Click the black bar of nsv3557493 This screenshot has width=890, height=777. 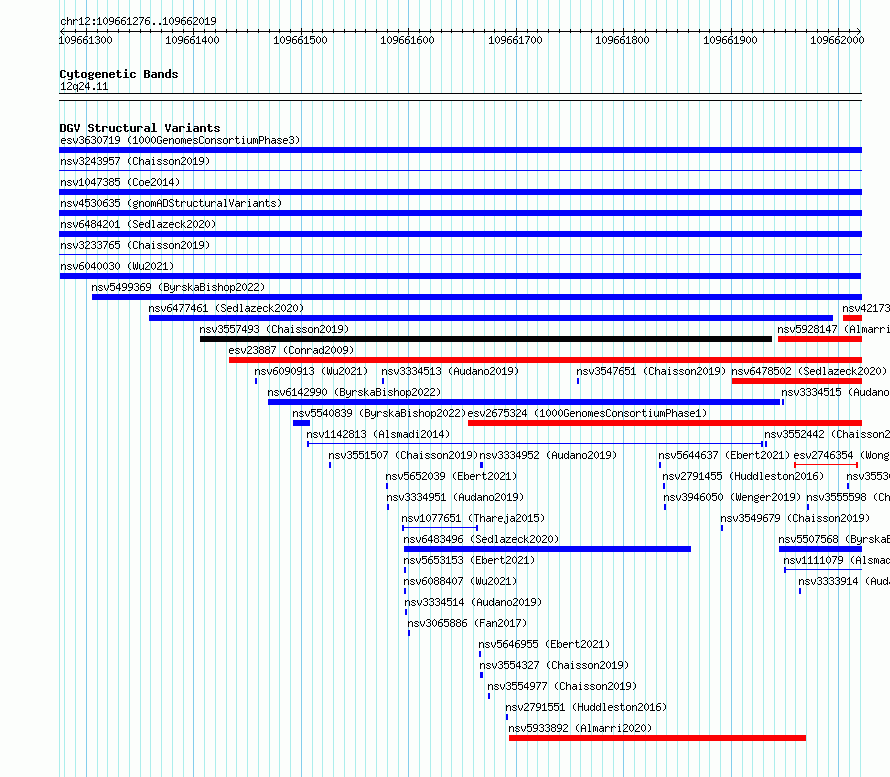486,339
